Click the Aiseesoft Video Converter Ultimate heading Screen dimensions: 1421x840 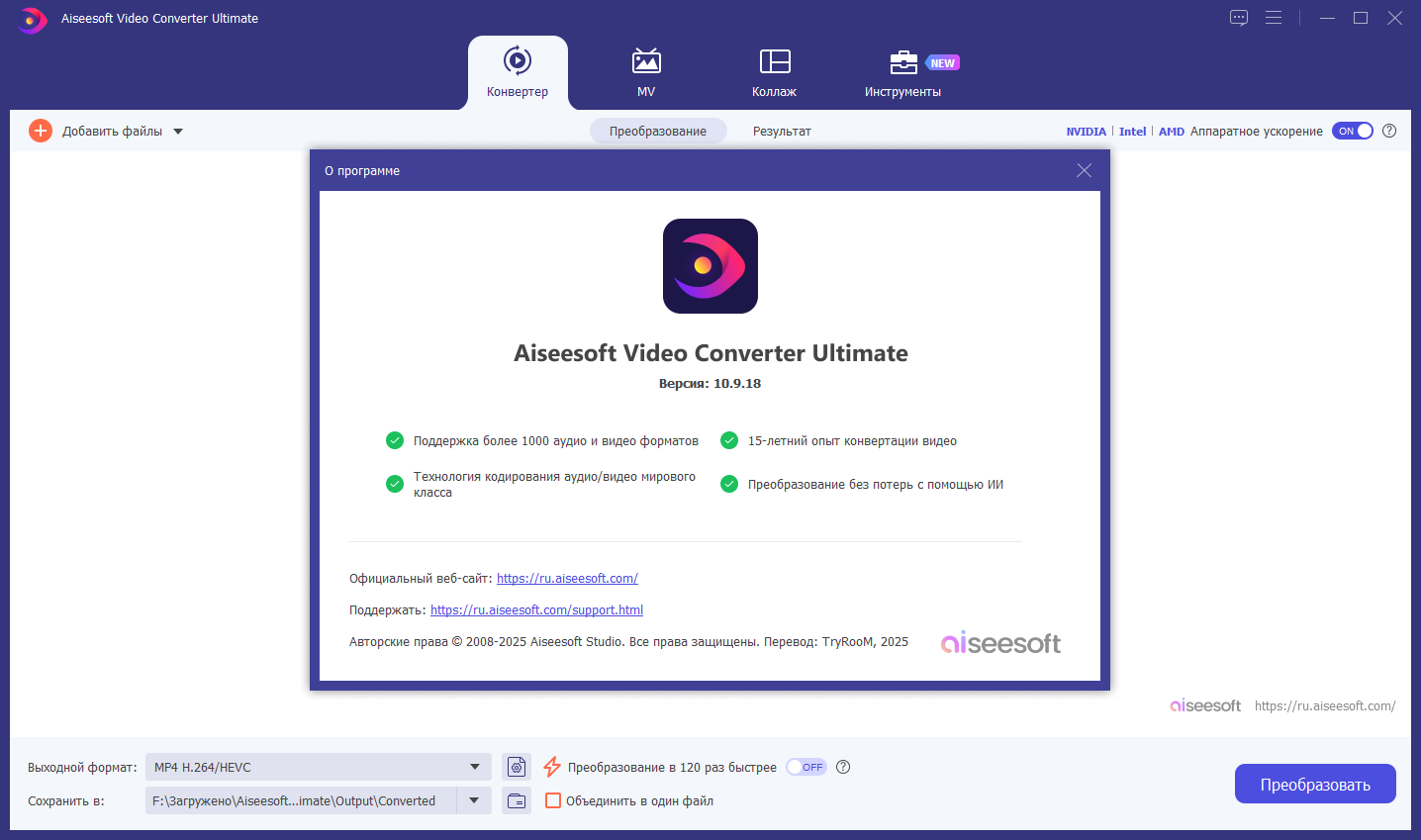point(710,353)
